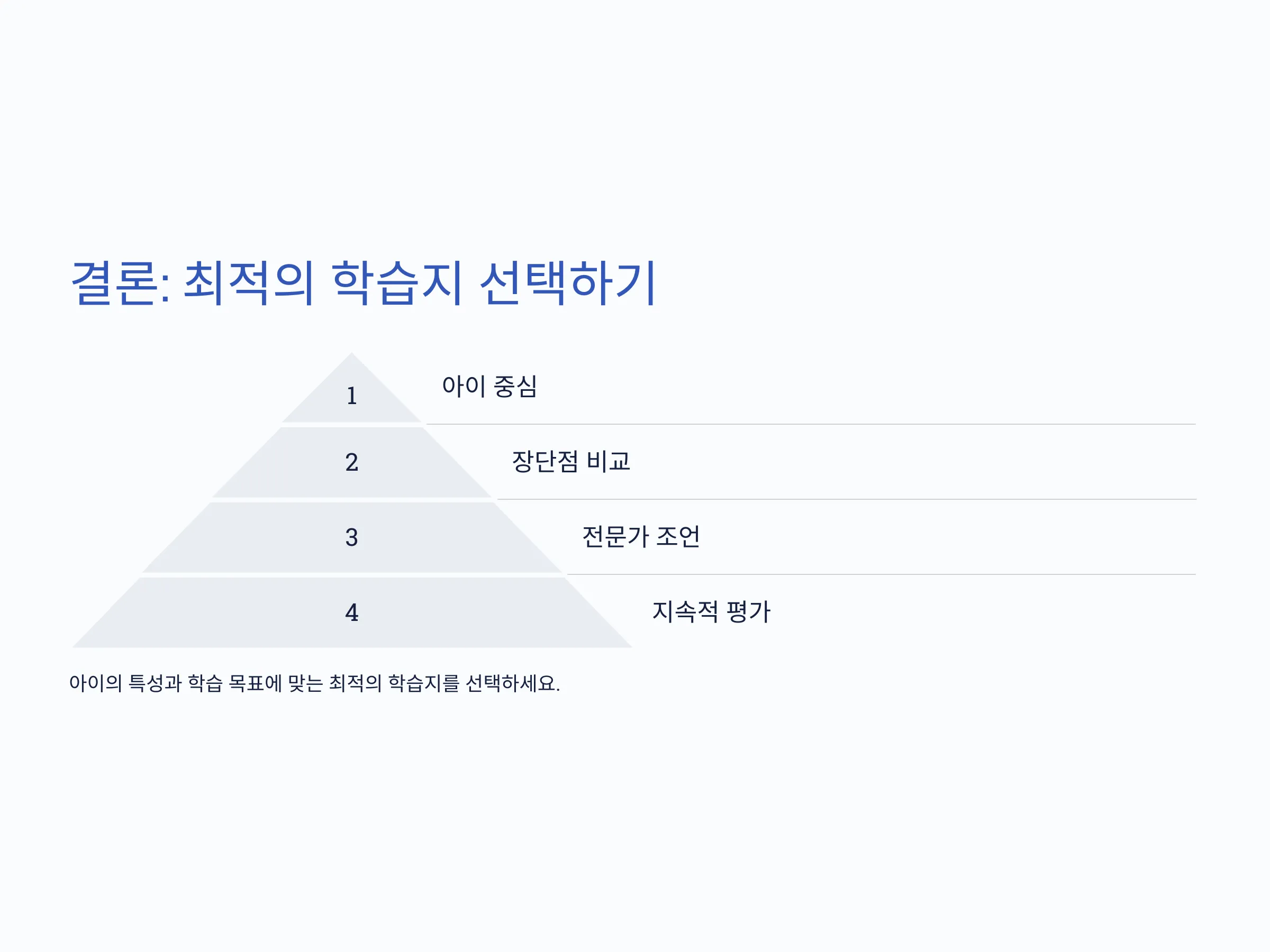
Task: Click '학습지' in the blue title
Action: click(397, 283)
